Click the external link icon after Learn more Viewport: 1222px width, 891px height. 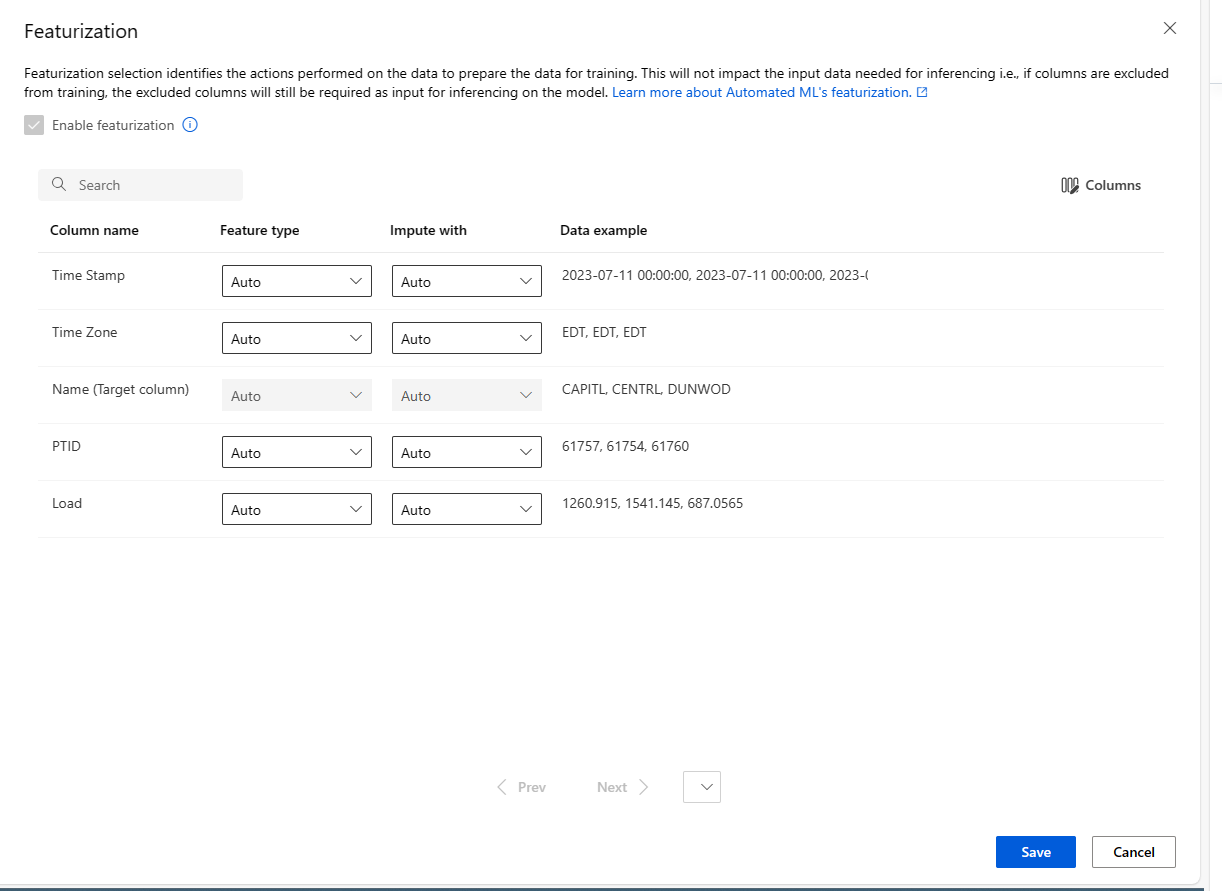pos(922,92)
